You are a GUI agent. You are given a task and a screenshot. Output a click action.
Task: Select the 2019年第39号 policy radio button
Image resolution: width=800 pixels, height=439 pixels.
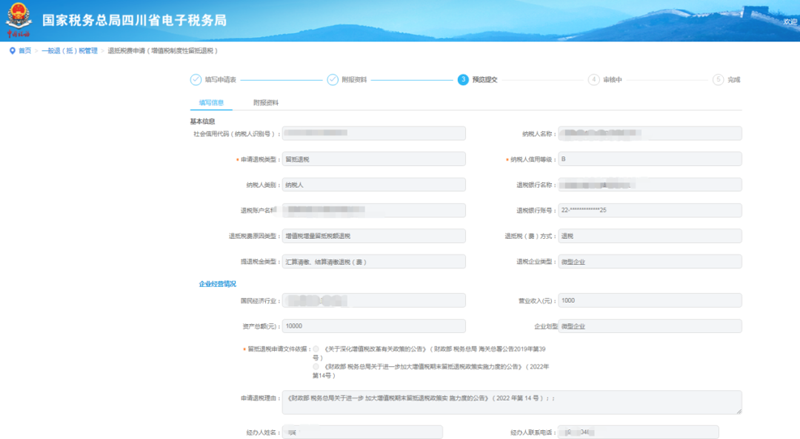pyautogui.click(x=316, y=350)
